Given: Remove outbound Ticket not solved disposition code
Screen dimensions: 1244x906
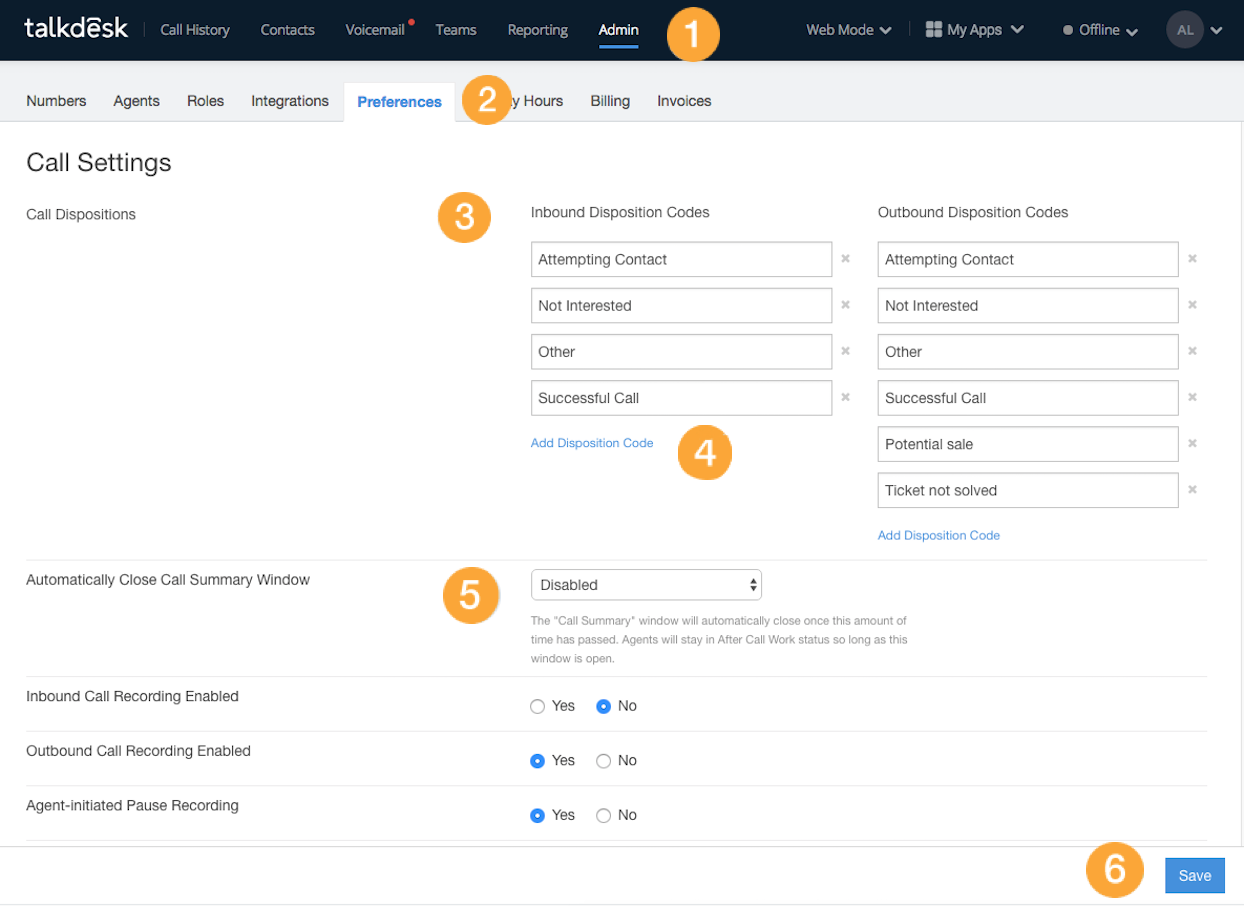Looking at the screenshot, I should (x=1192, y=489).
